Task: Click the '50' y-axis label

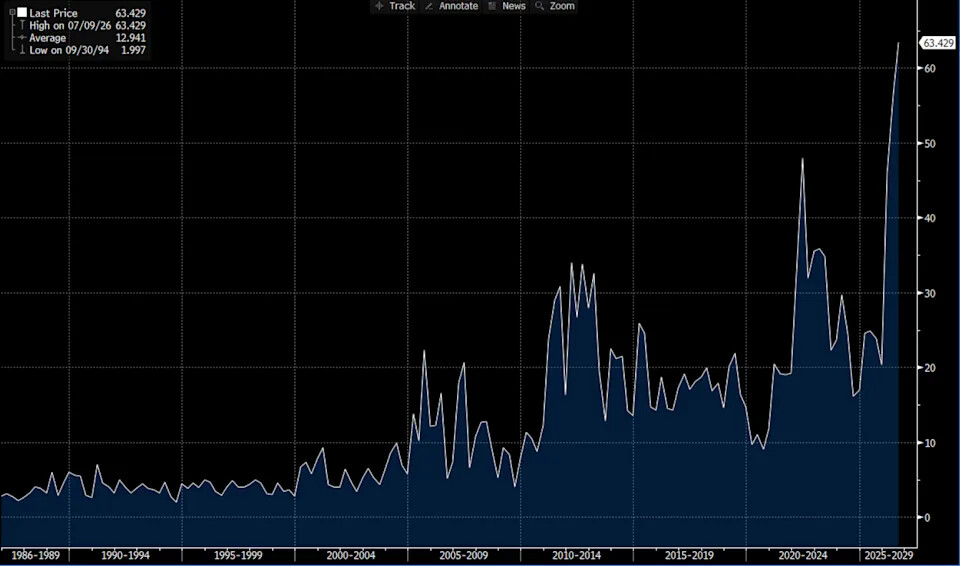Action: (930, 143)
